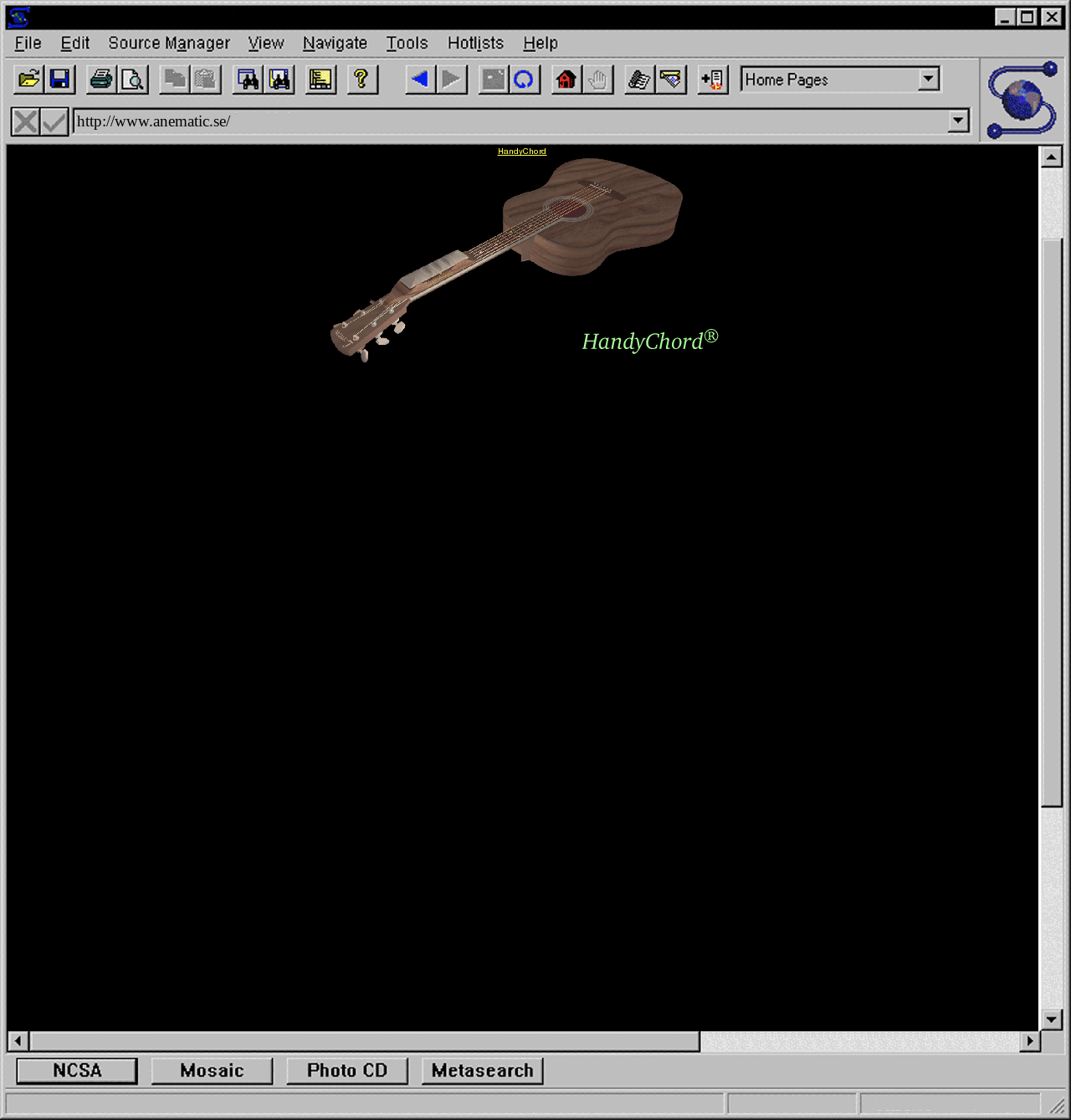Click the NCSA button
The height and width of the screenshot is (1120, 1071).
(77, 1071)
